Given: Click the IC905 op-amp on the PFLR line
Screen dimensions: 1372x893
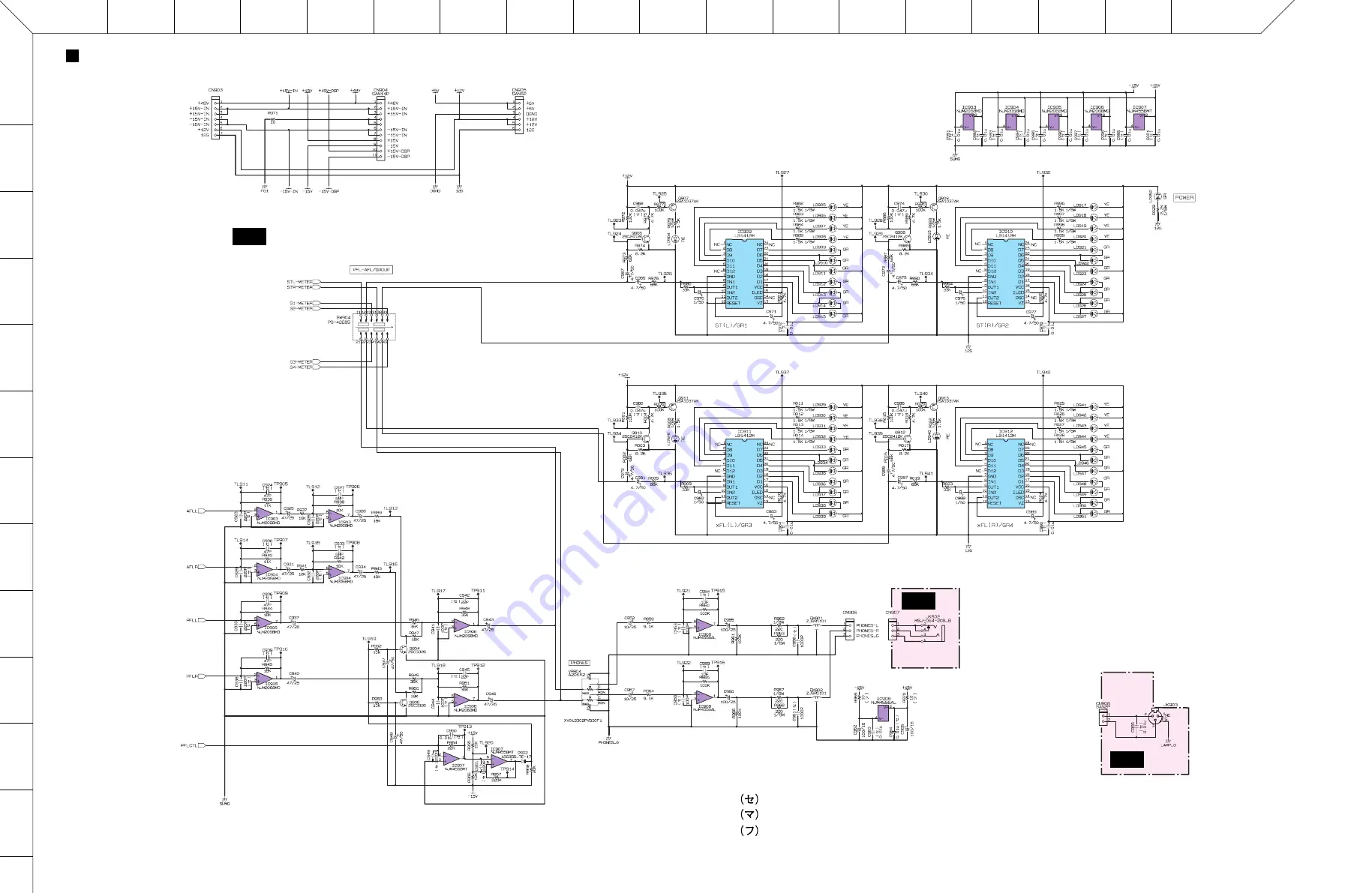Looking at the screenshot, I should [266, 678].
